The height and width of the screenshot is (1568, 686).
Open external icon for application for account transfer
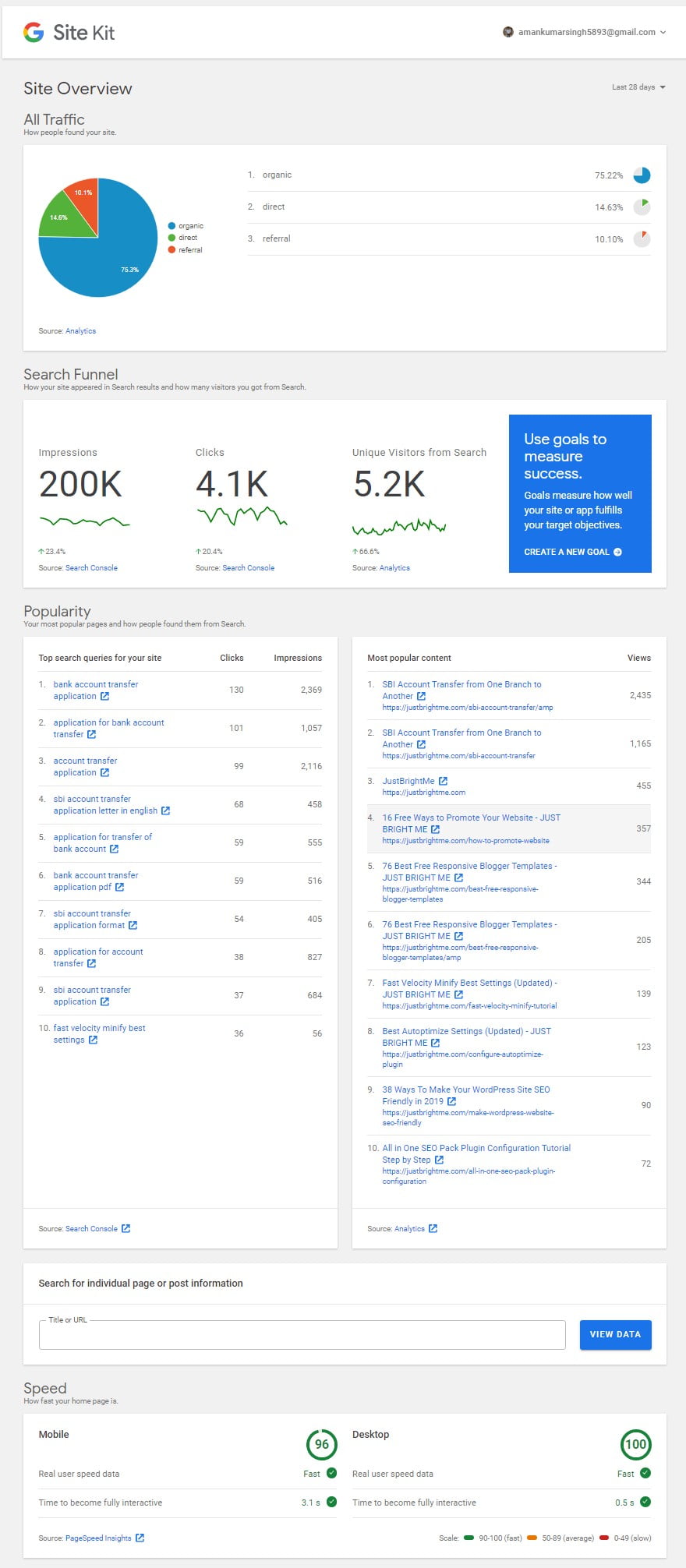tap(91, 964)
